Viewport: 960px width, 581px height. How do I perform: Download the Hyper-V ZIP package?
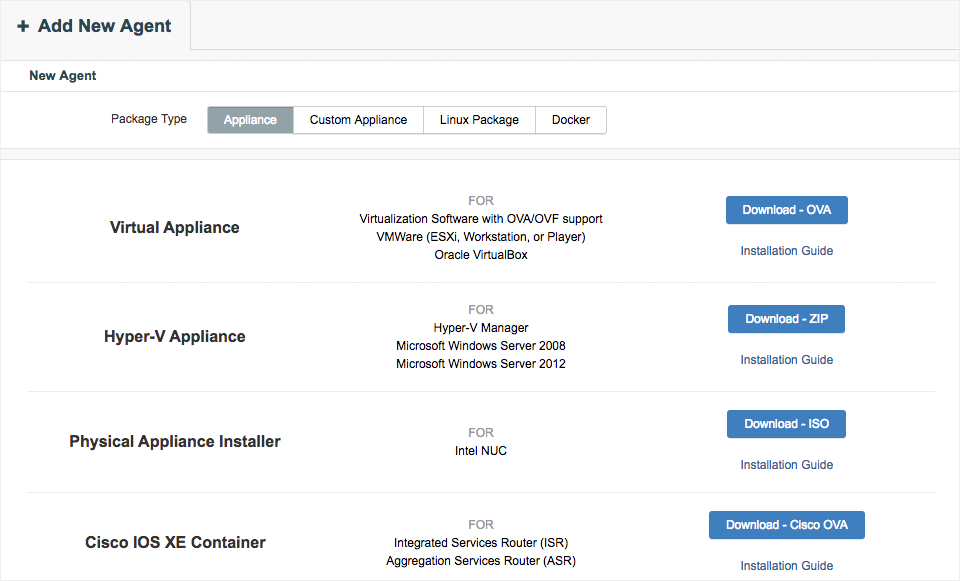click(786, 319)
